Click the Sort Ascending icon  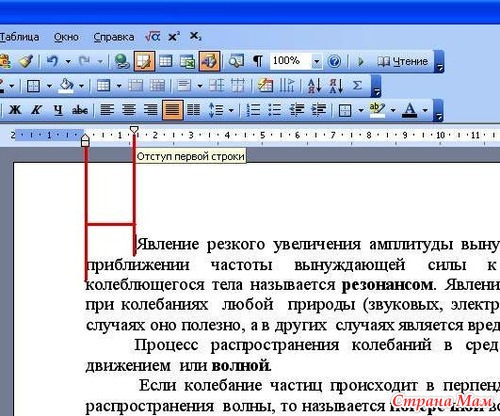tap(314, 86)
